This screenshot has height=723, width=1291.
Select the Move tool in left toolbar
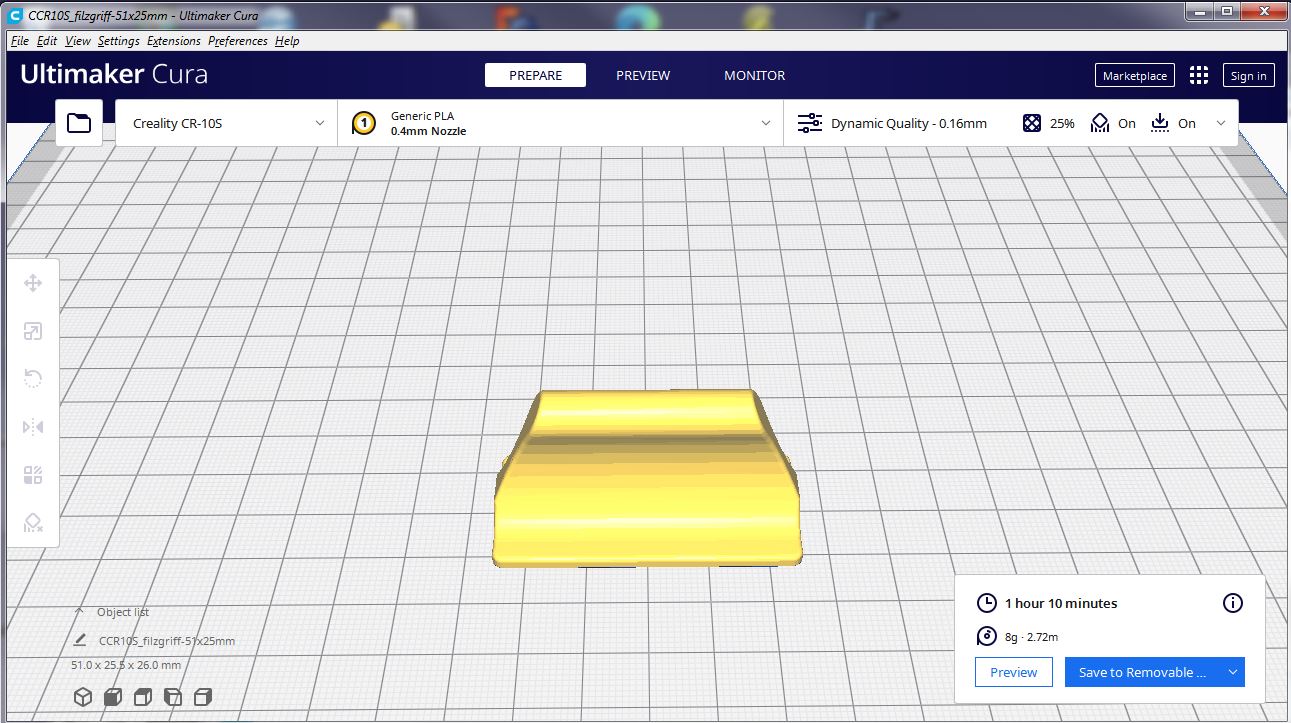[33, 283]
